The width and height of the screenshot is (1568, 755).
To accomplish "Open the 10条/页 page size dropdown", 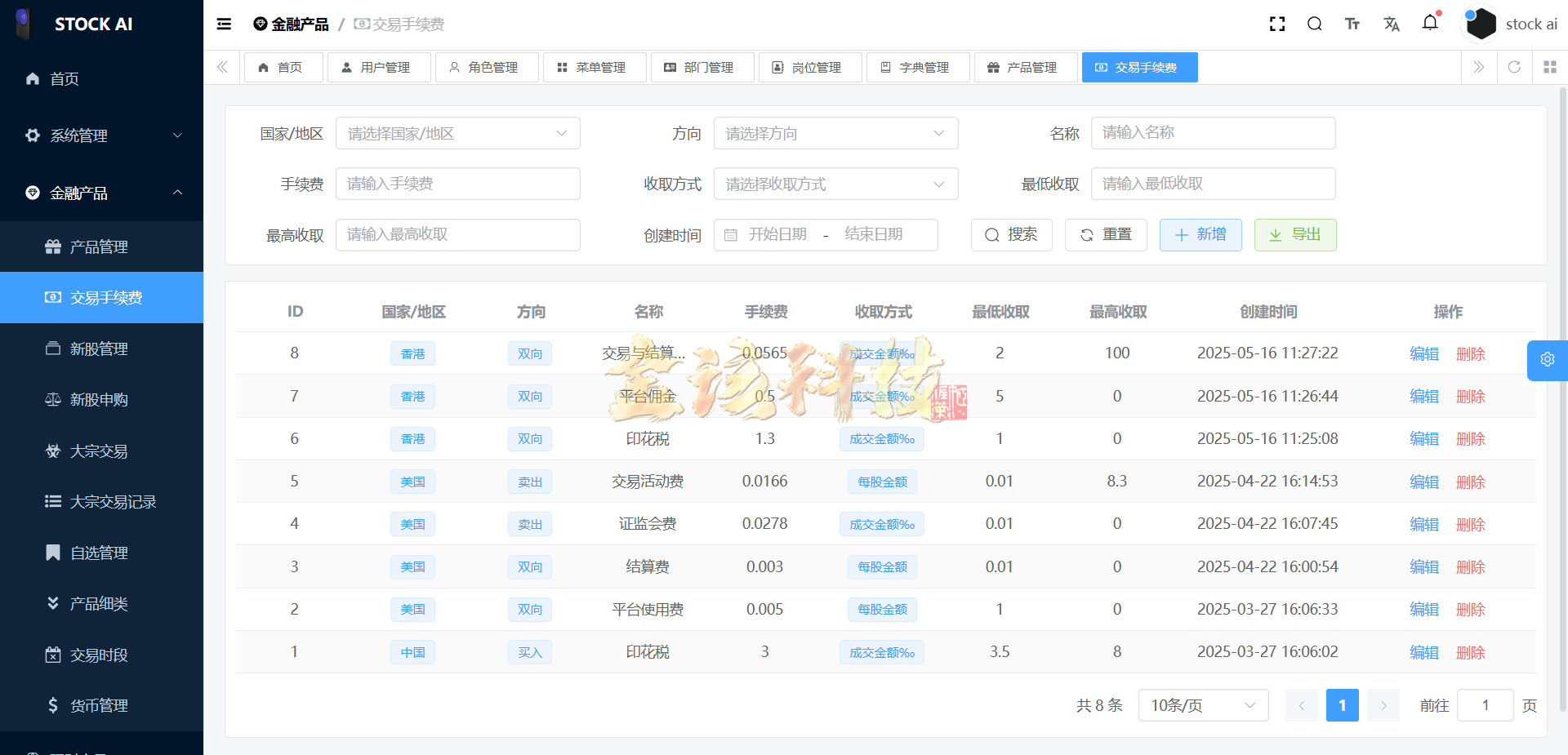I will [x=1202, y=704].
